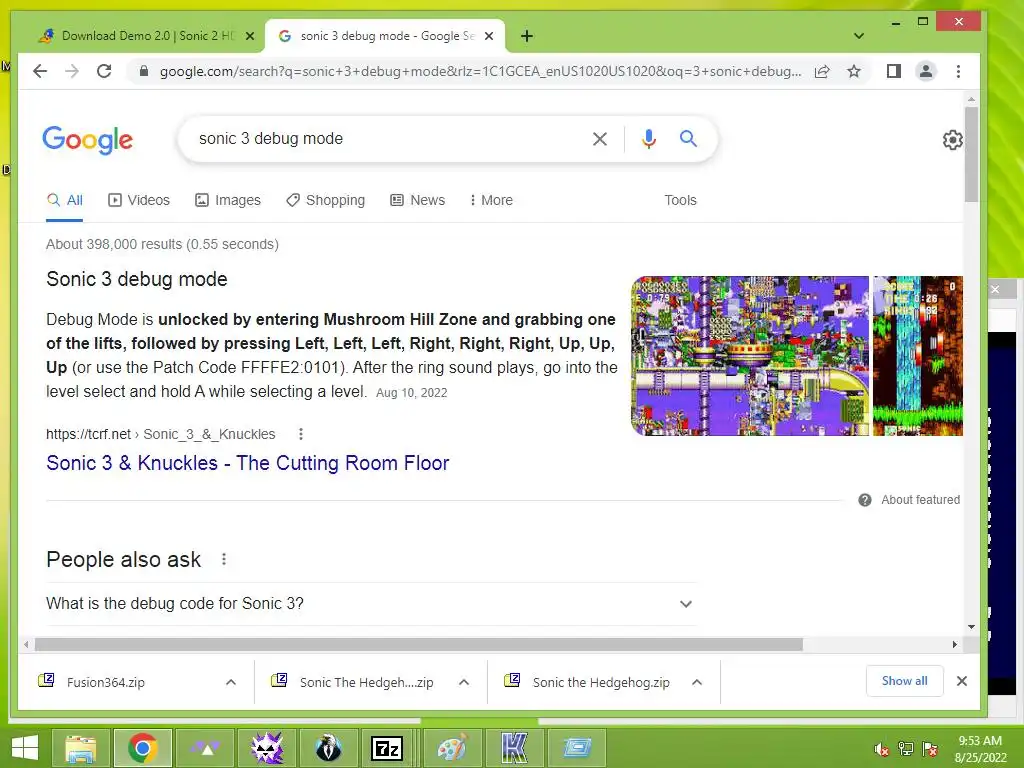View site information via the lock icon
Screen dimensions: 1024x768
pyautogui.click(x=144, y=71)
